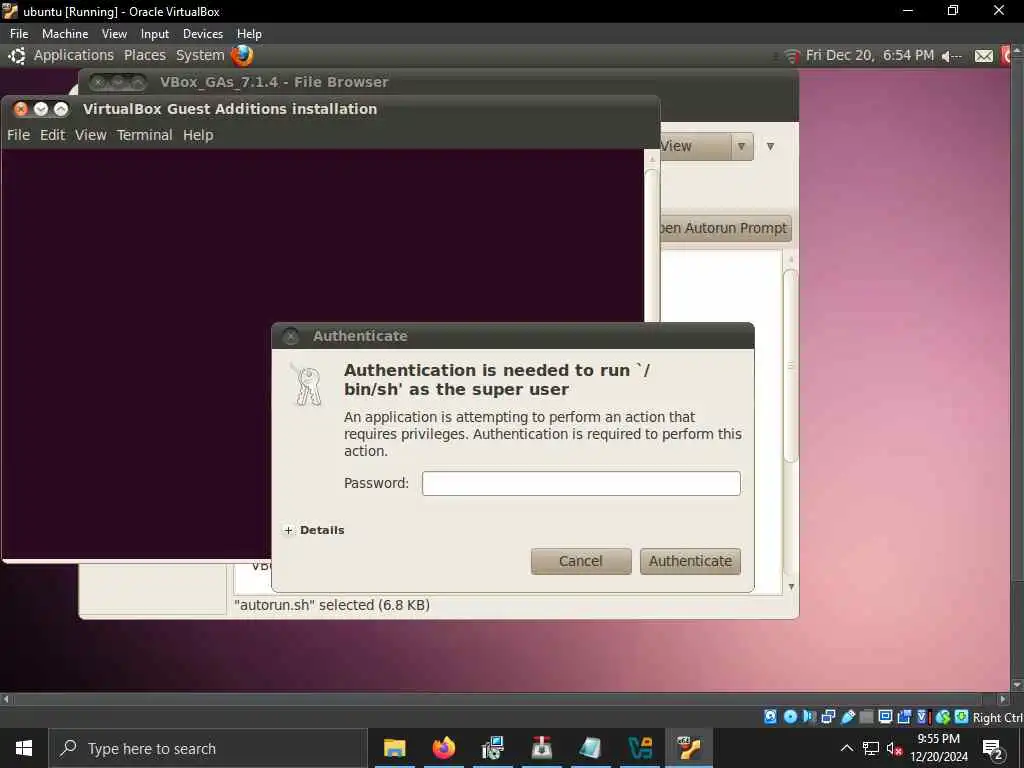Open the VirtualBox Help menu
Viewport: 1024px width, 768px height.
[249, 34]
